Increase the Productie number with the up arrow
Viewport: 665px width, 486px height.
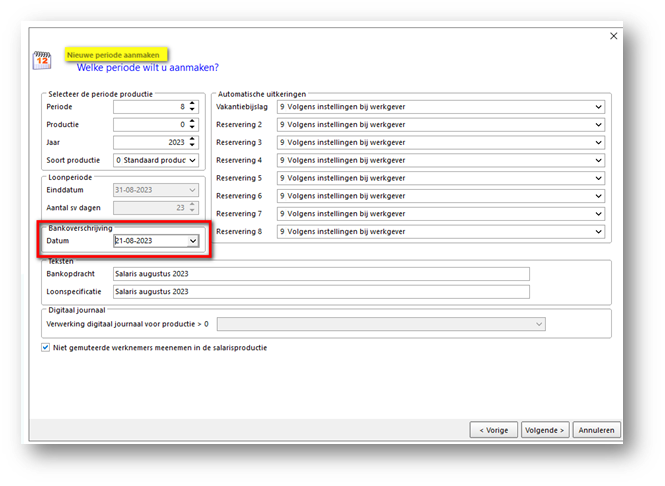point(192,121)
